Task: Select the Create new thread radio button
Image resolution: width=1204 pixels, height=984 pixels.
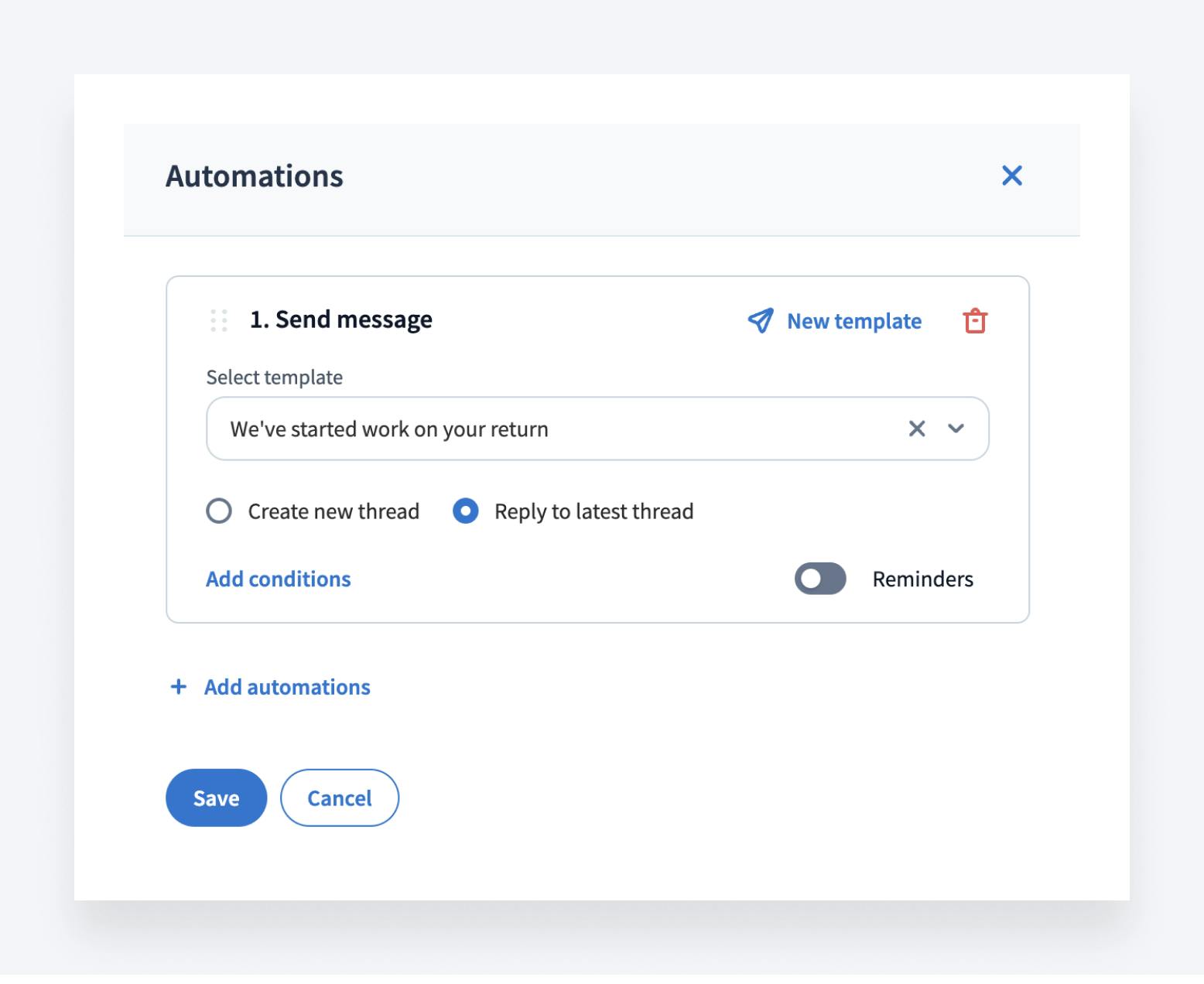Action: pyautogui.click(x=219, y=511)
